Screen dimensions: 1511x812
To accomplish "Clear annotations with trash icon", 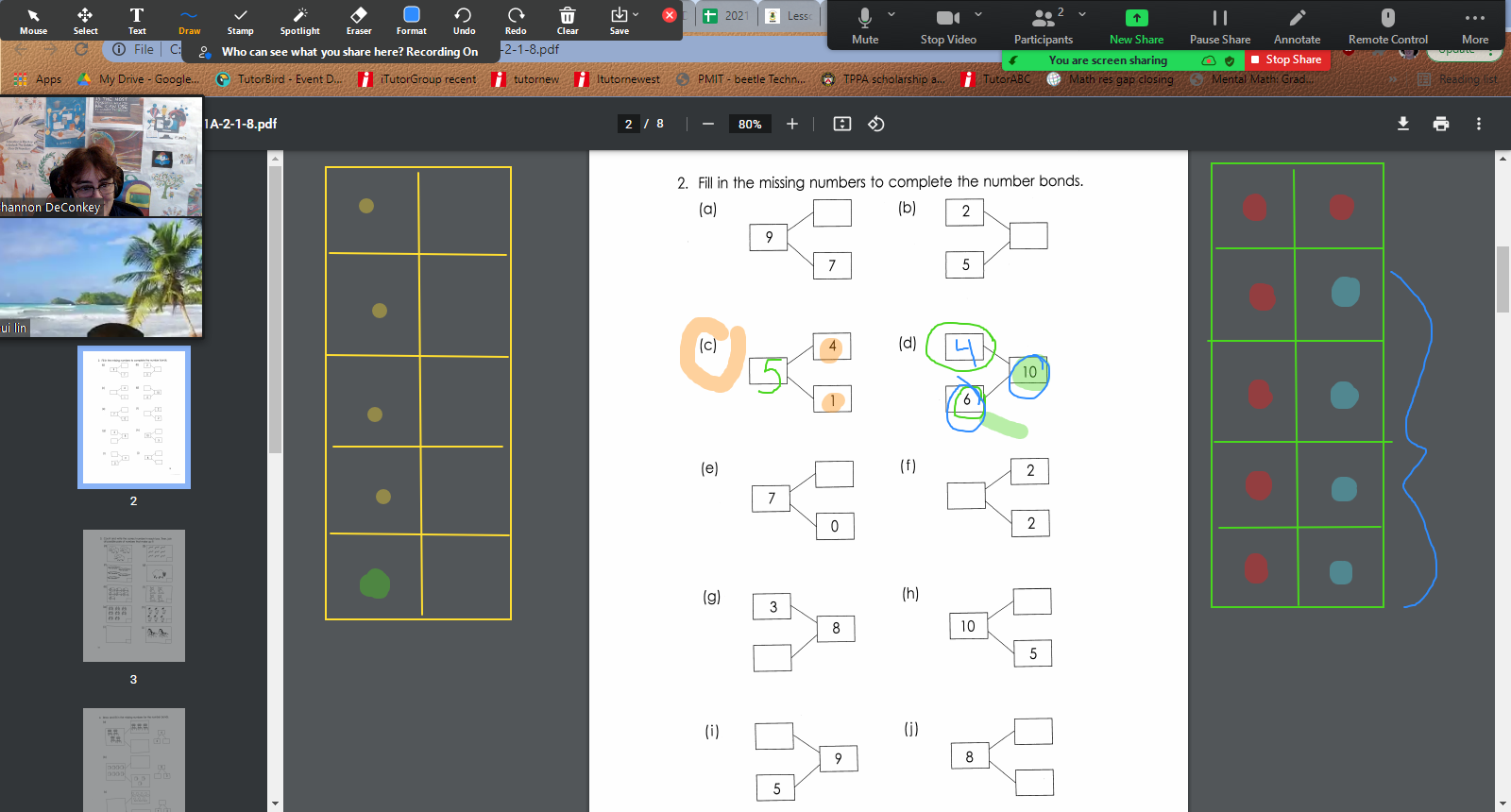I will (568, 21).
